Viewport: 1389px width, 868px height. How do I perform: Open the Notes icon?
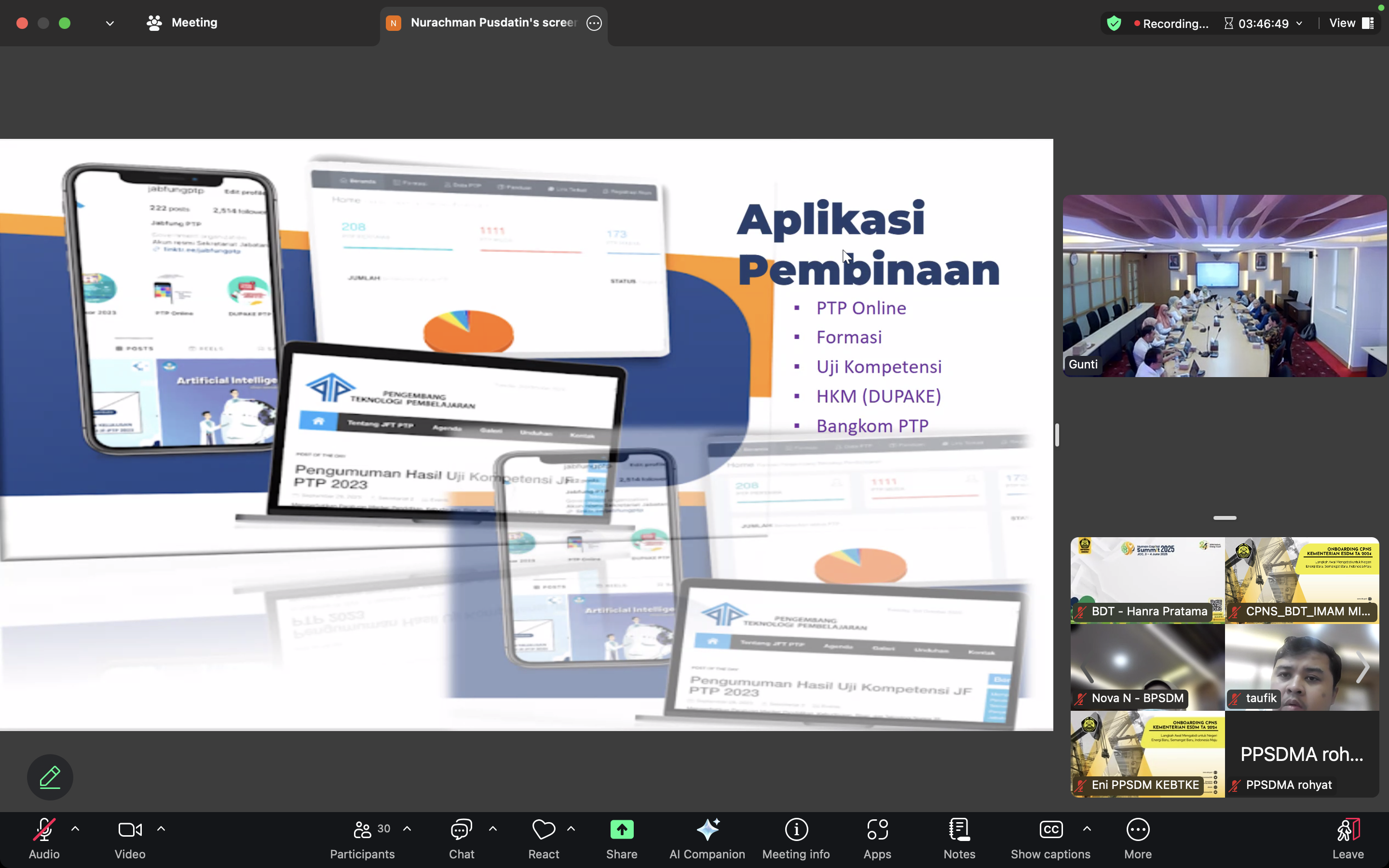tap(959, 829)
